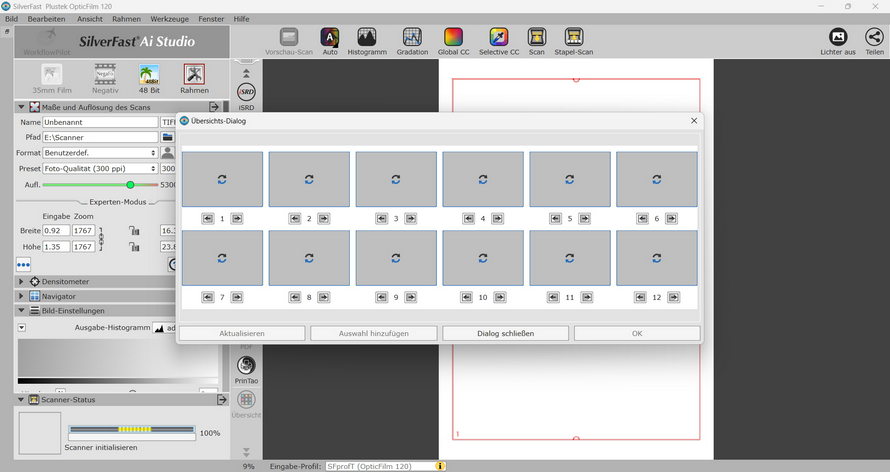The width and height of the screenshot is (890, 472).
Task: Select the Global CC tool
Action: pos(453,38)
